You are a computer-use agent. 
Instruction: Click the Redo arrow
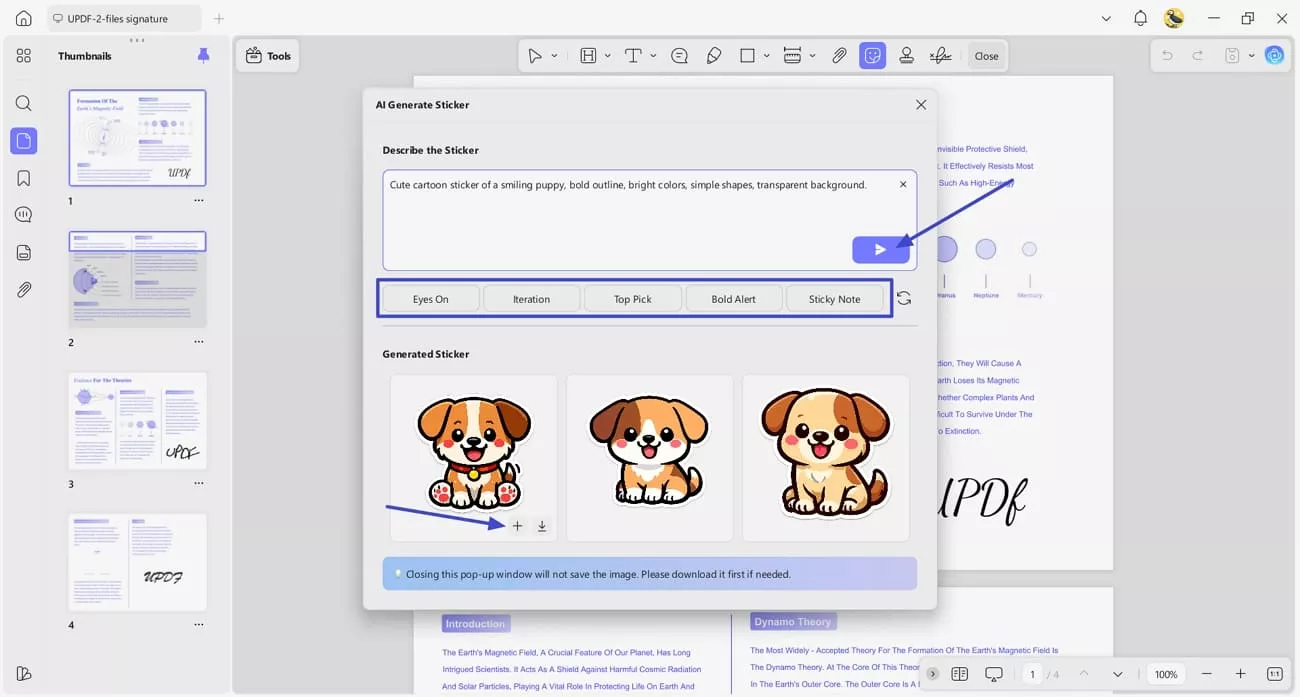click(x=1198, y=56)
